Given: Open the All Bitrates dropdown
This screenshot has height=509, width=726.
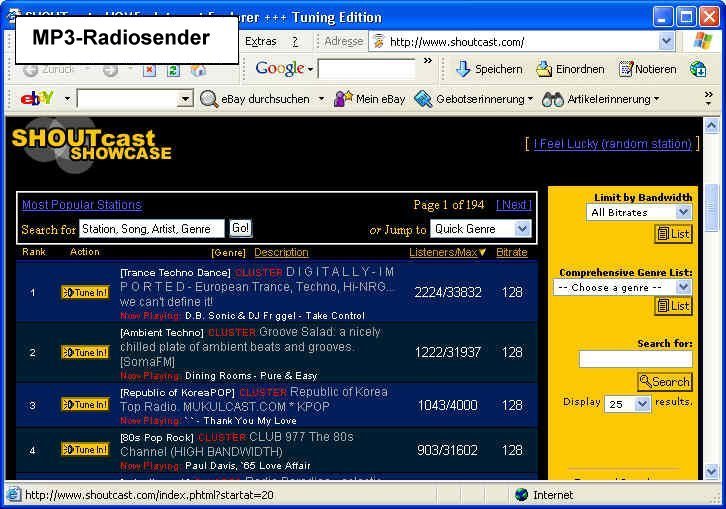Looking at the screenshot, I should coord(638,213).
